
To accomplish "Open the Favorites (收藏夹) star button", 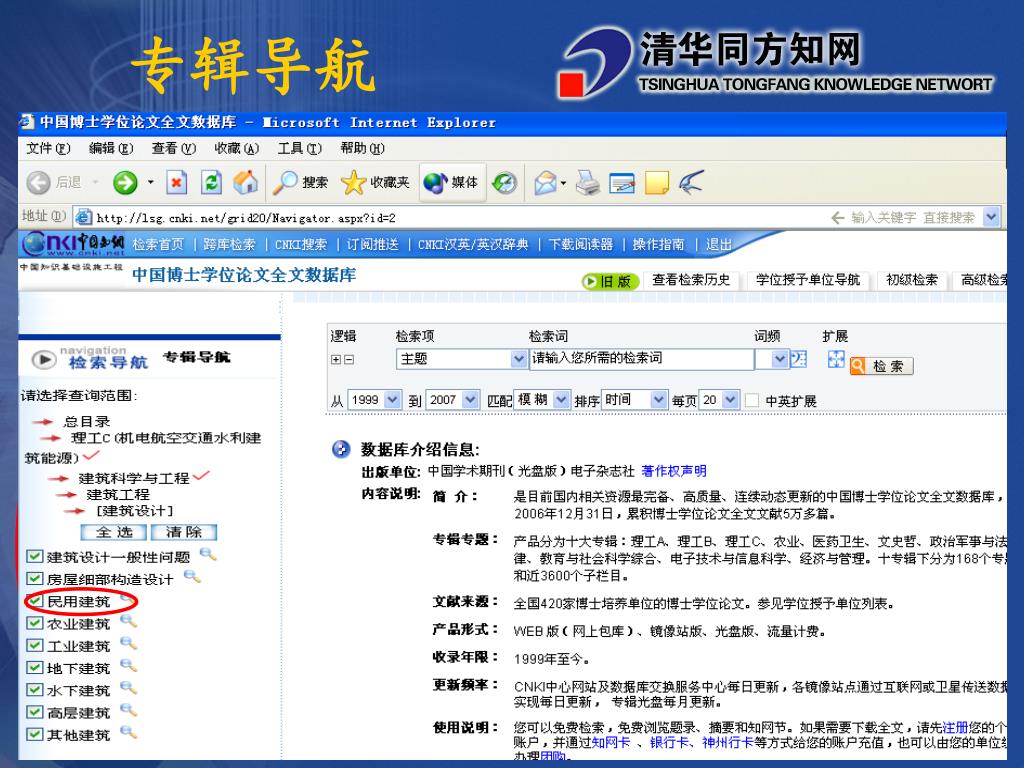I will (376, 182).
